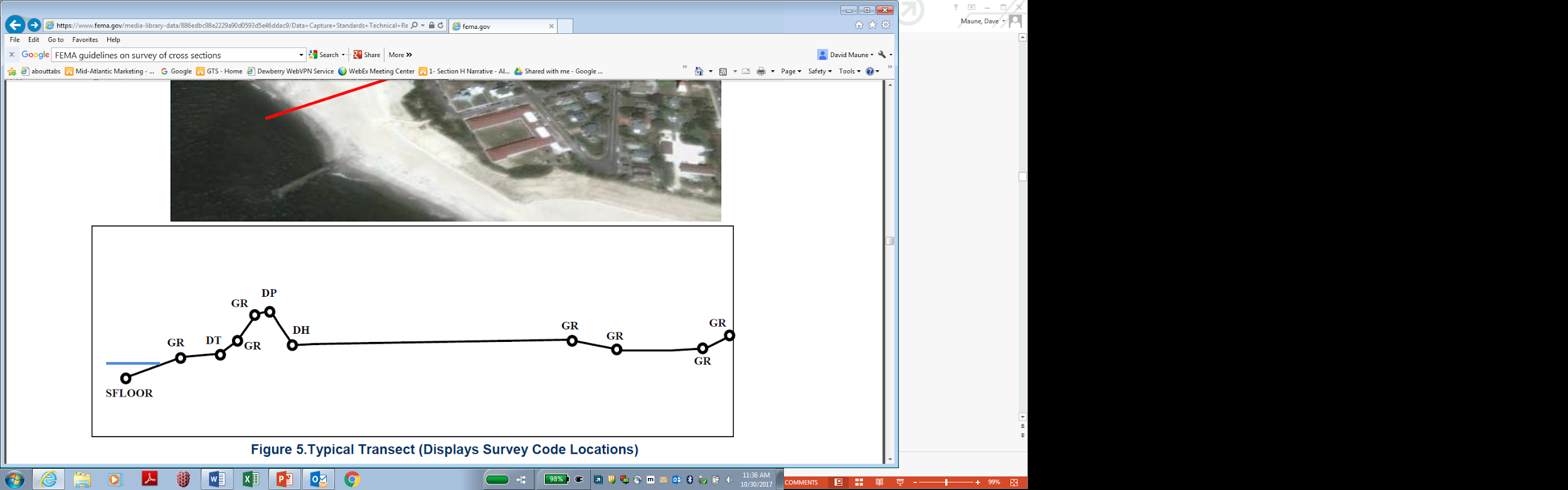Open the Edit menu

pos(34,40)
